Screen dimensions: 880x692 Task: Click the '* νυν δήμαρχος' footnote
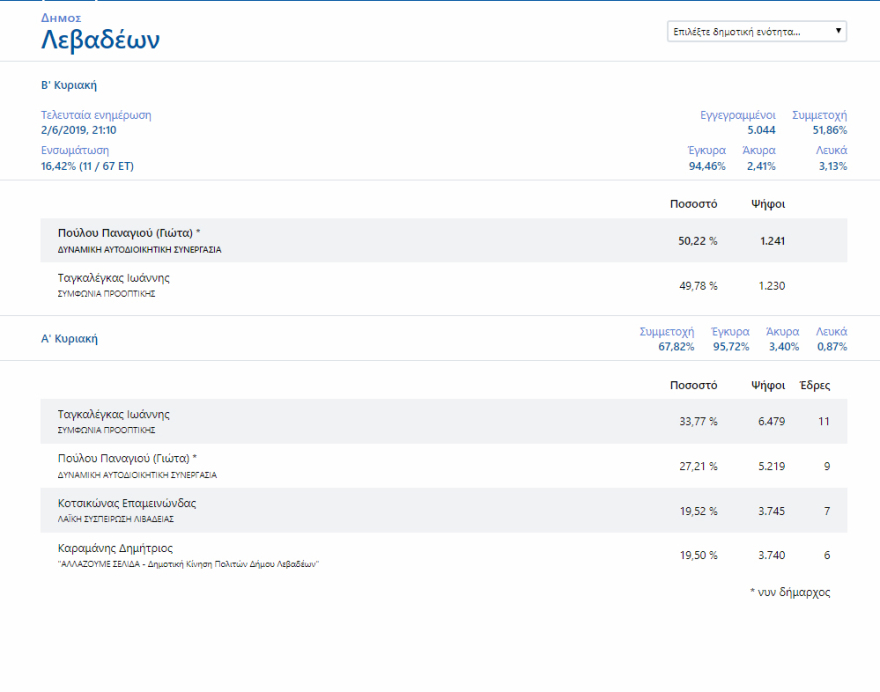click(x=789, y=592)
